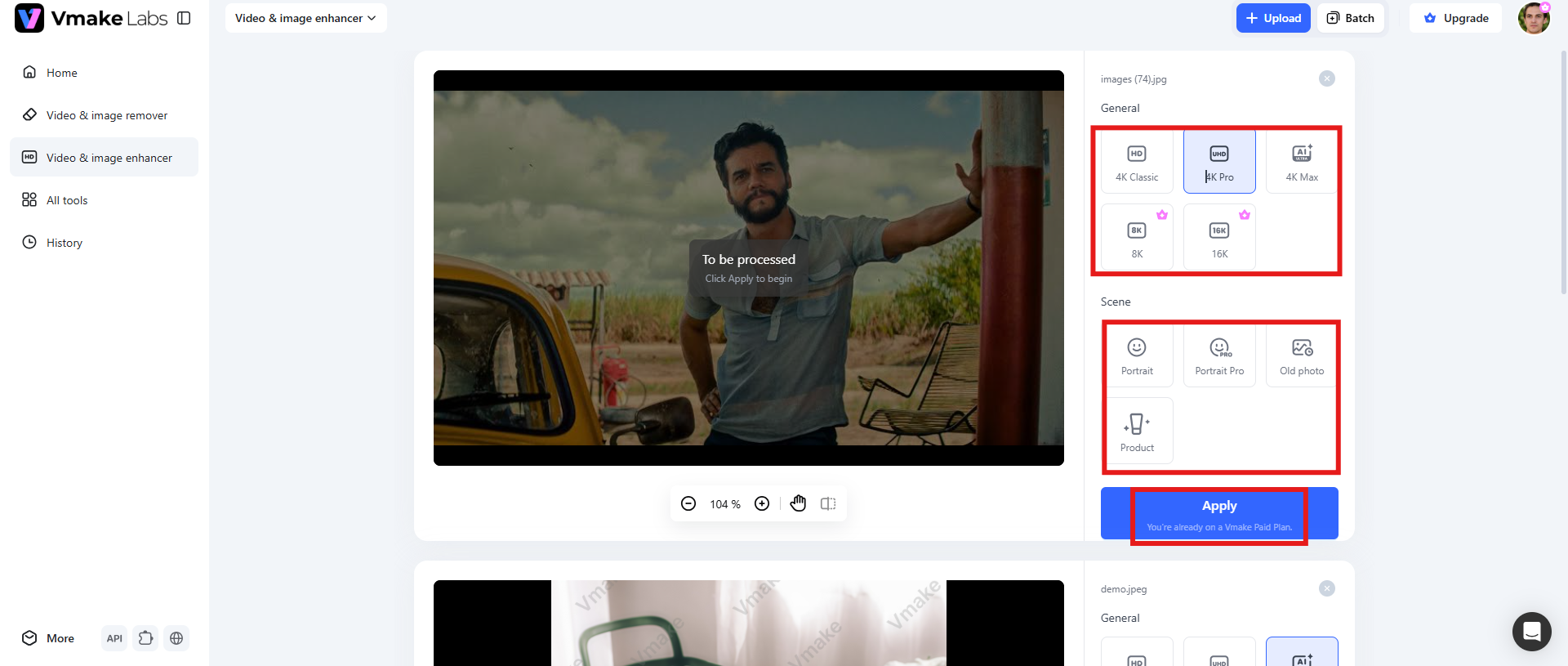Select 16K enhancement mode
The height and width of the screenshot is (666, 1568).
tap(1219, 238)
